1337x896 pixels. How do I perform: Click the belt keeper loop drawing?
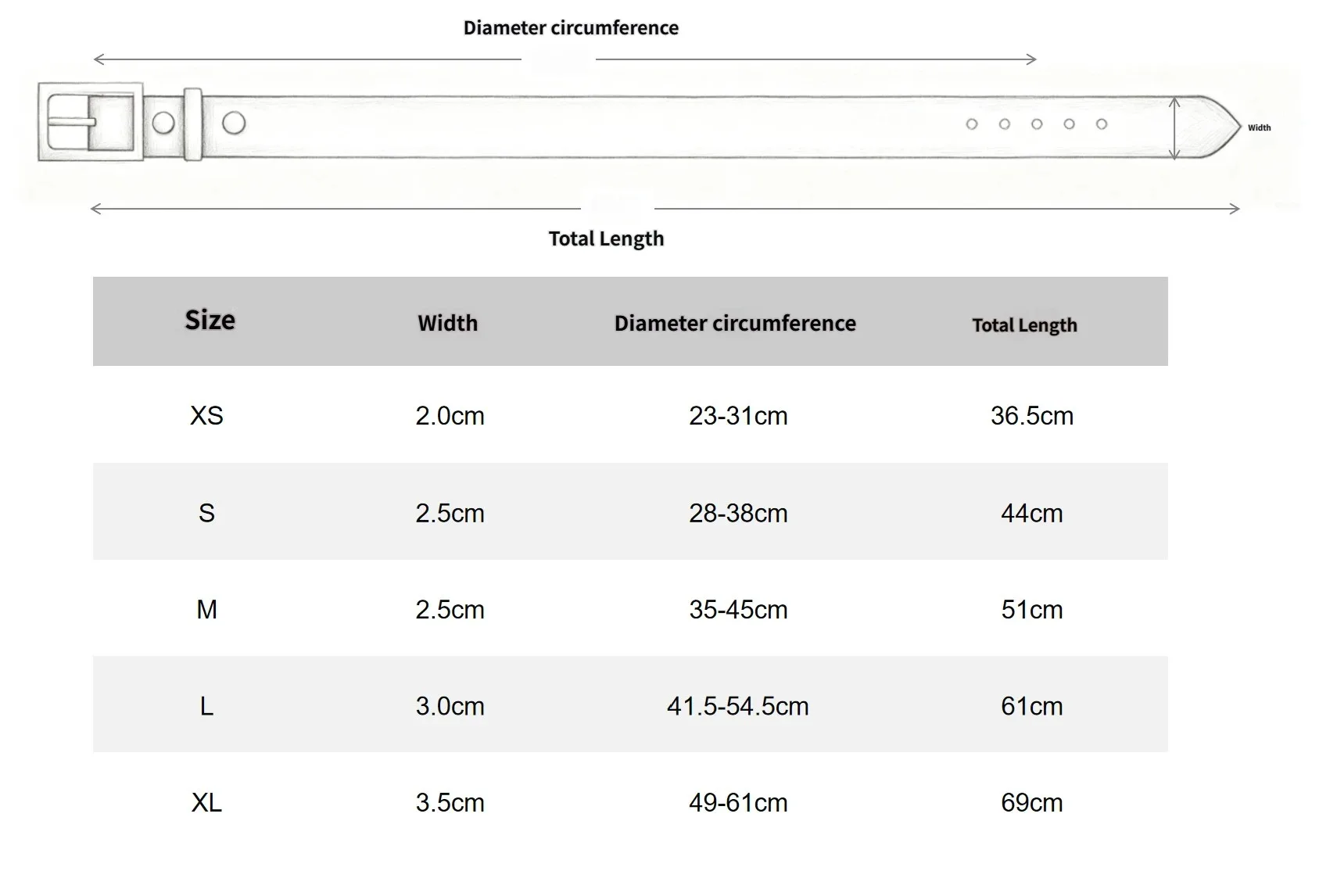tap(192, 124)
